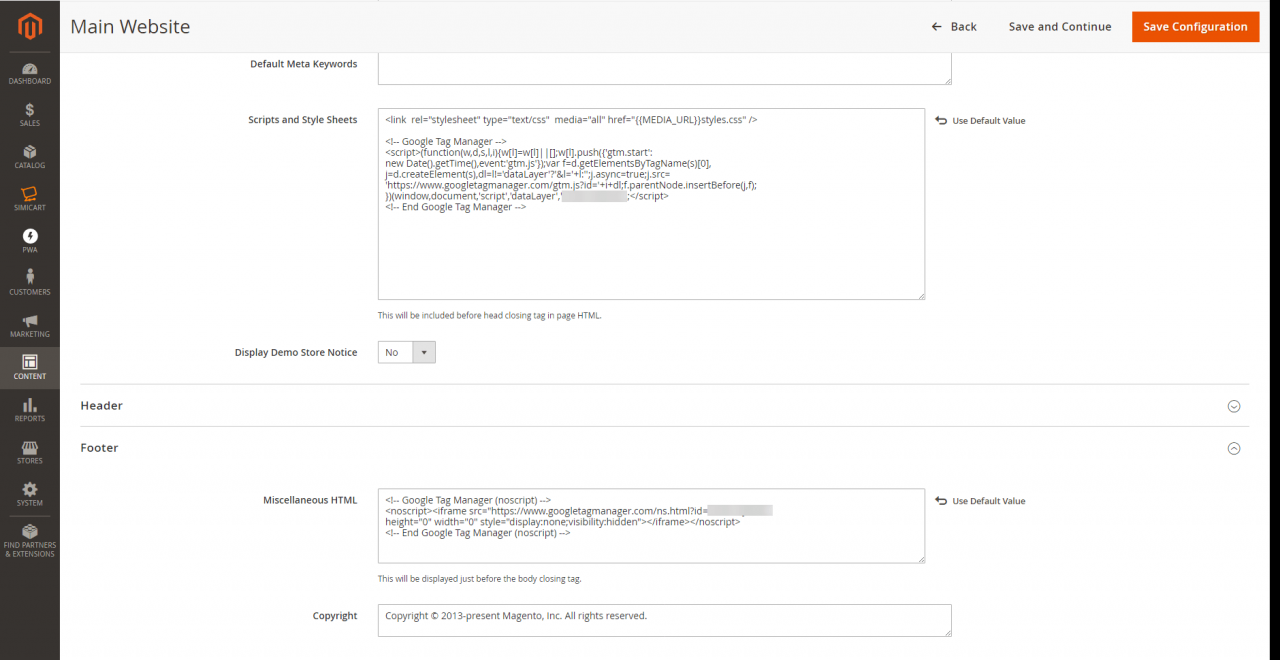Select the Customers sidebar icon
Viewport: 1280px width, 660px height.
[29, 283]
